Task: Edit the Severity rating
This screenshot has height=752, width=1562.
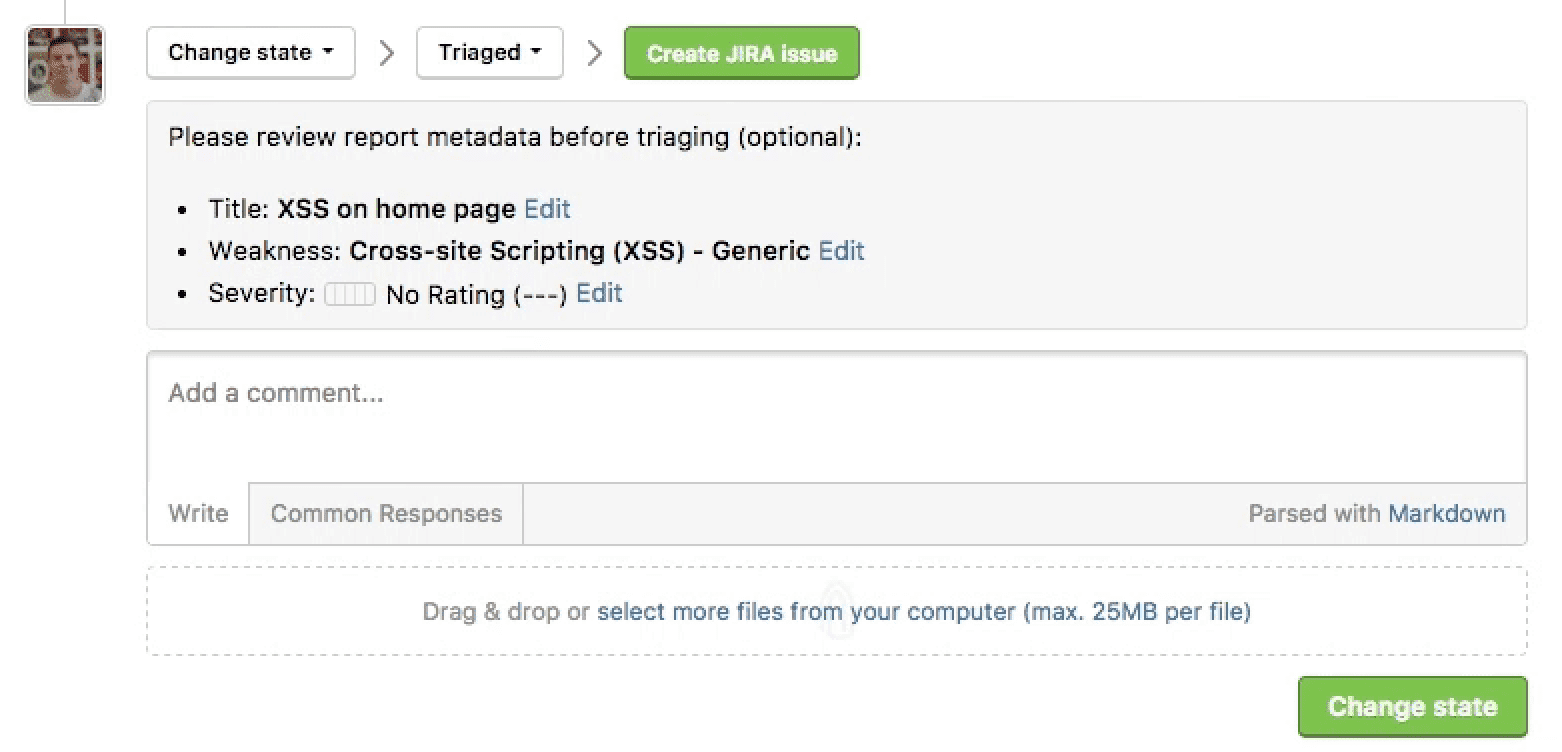Action: point(599,293)
